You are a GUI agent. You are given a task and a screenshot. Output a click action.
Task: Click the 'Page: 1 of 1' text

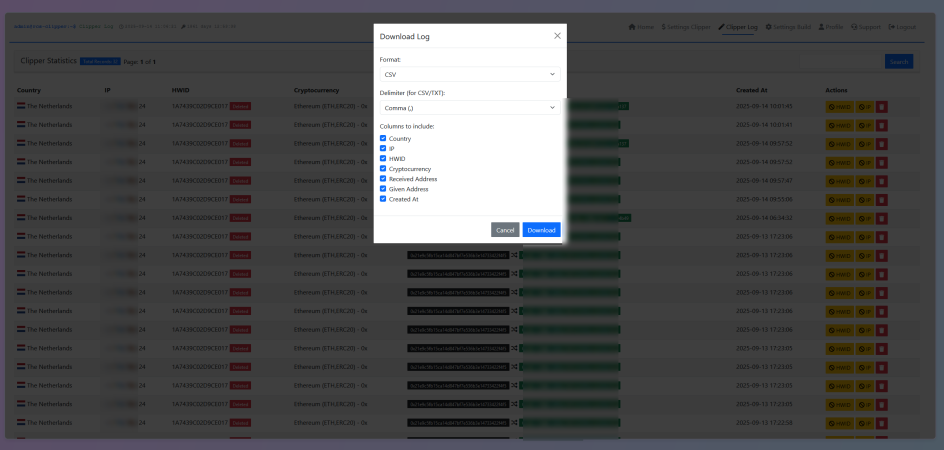coord(140,61)
